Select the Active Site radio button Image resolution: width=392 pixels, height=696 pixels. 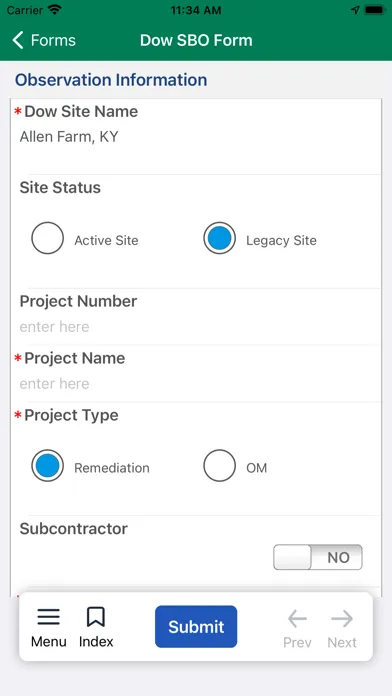48,238
